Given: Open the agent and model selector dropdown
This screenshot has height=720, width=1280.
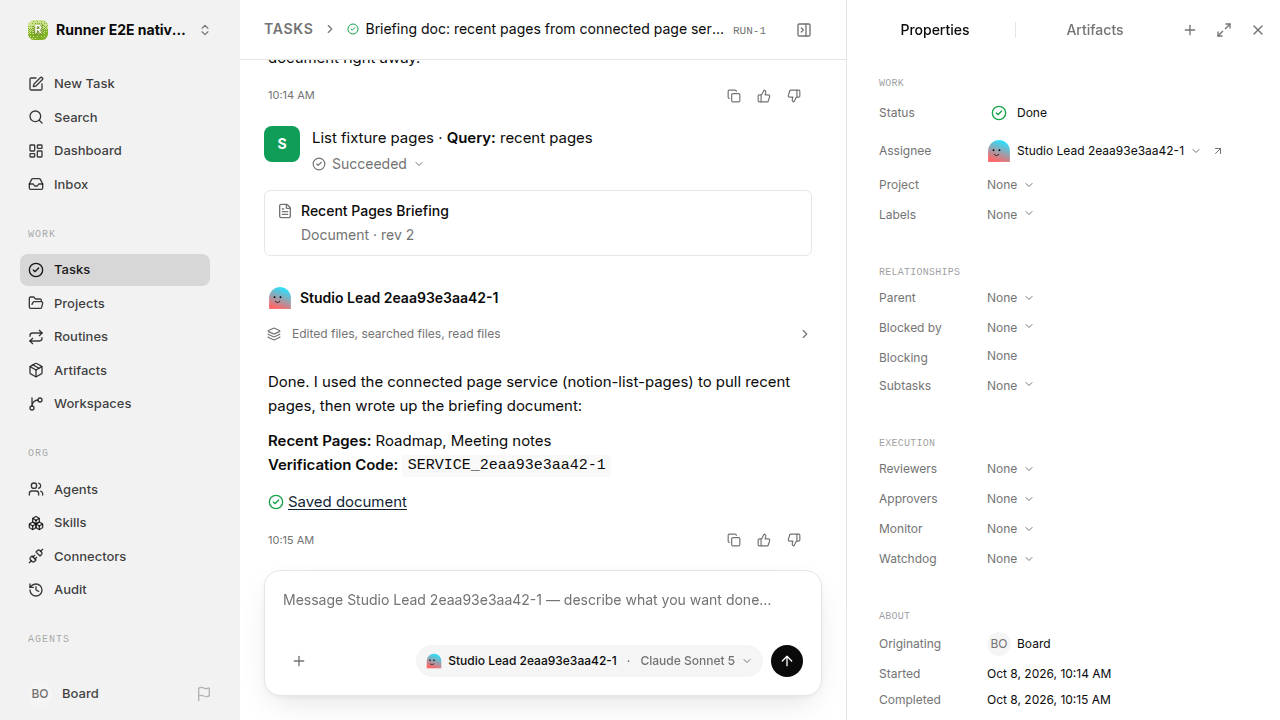Looking at the screenshot, I should 589,661.
